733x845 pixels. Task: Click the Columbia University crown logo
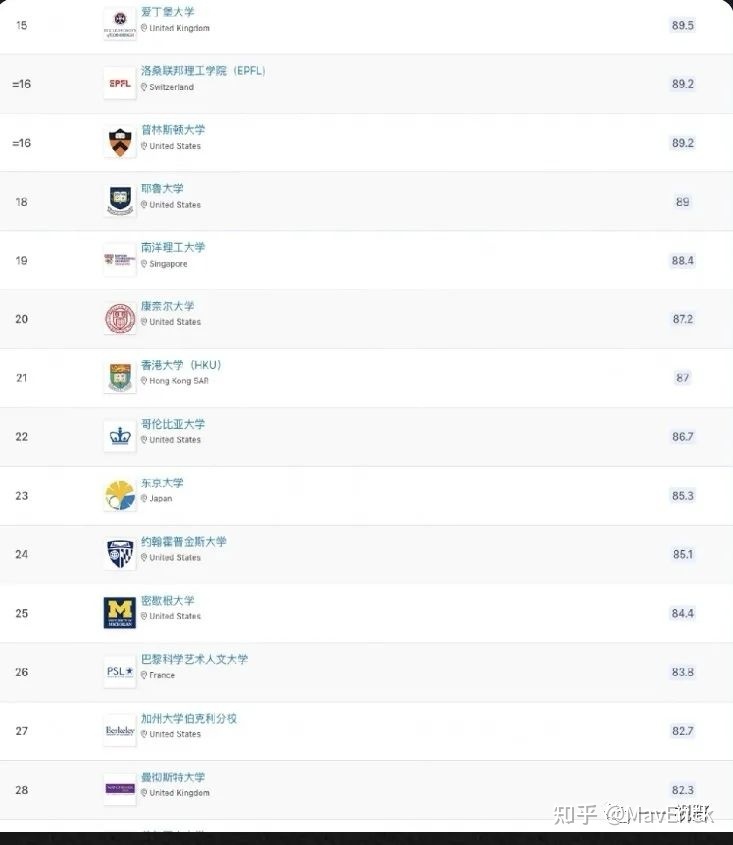120,436
